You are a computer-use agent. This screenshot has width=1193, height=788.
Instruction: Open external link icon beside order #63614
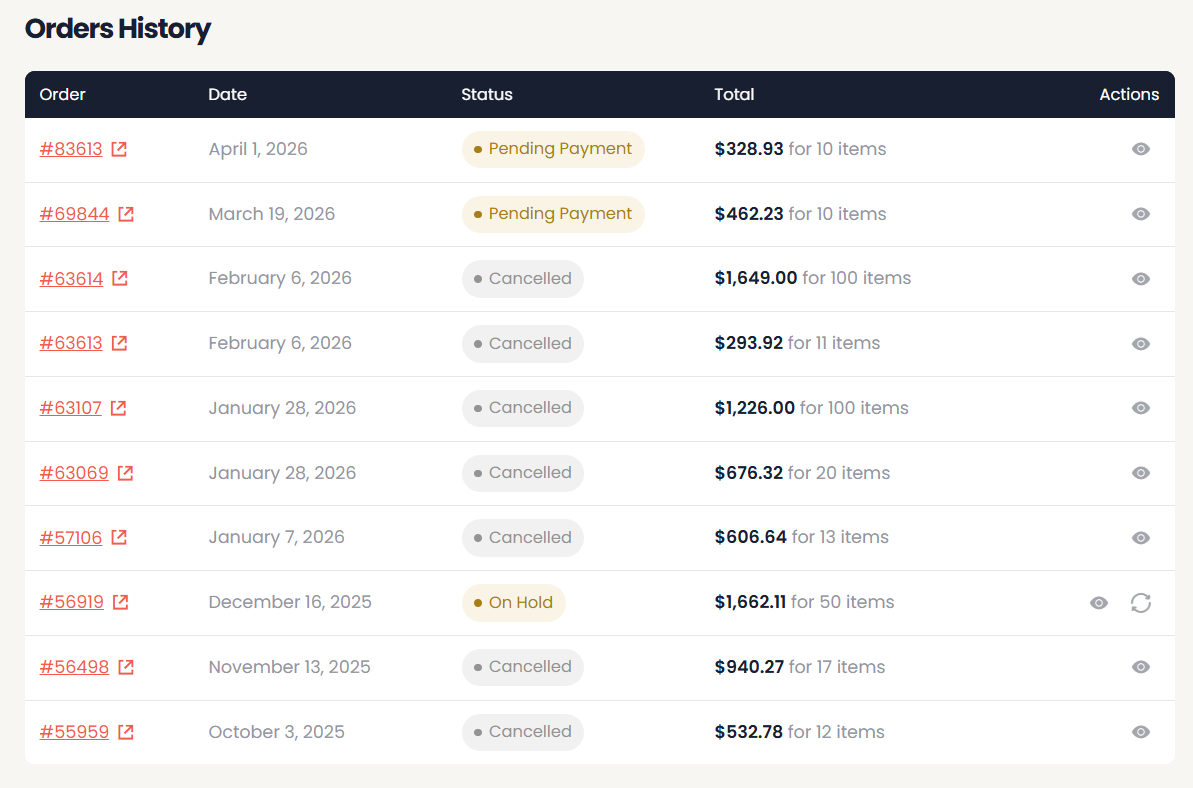coord(120,278)
